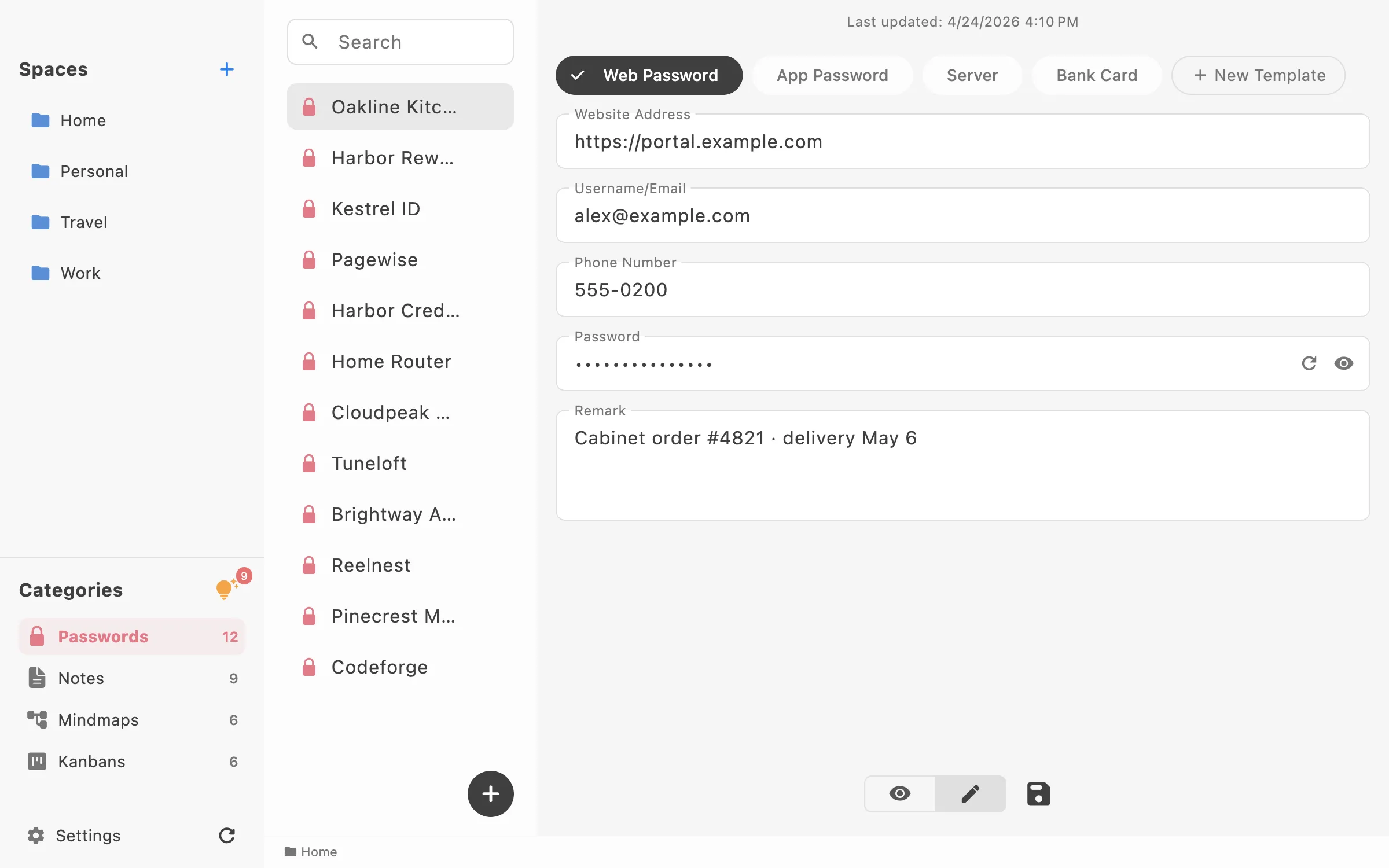Open the Tuneloft entry
The width and height of the screenshot is (1389, 868).
(400, 463)
